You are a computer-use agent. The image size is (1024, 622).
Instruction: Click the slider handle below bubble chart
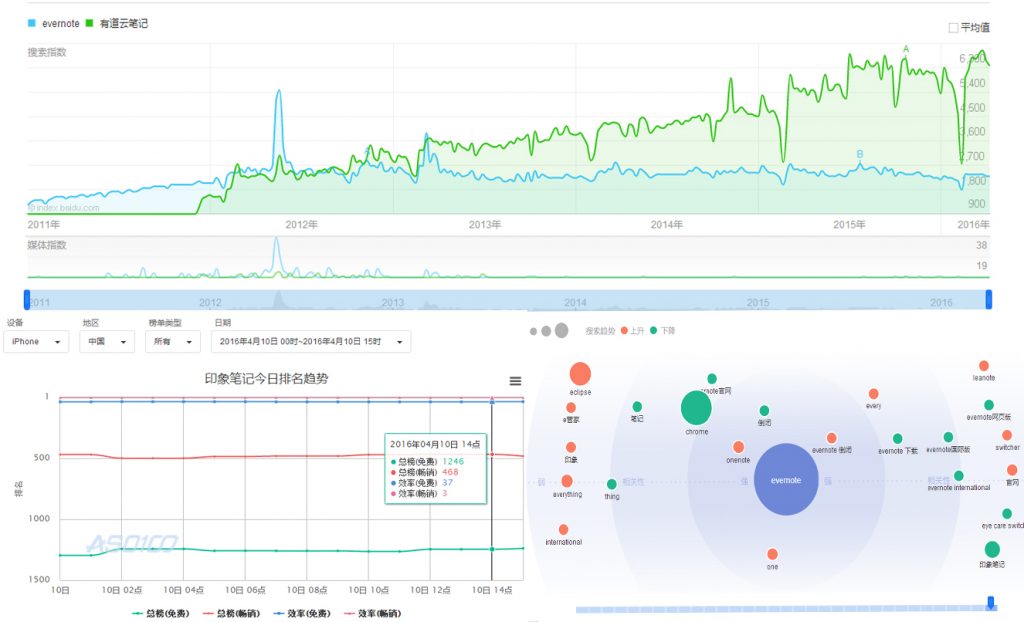tap(991, 603)
